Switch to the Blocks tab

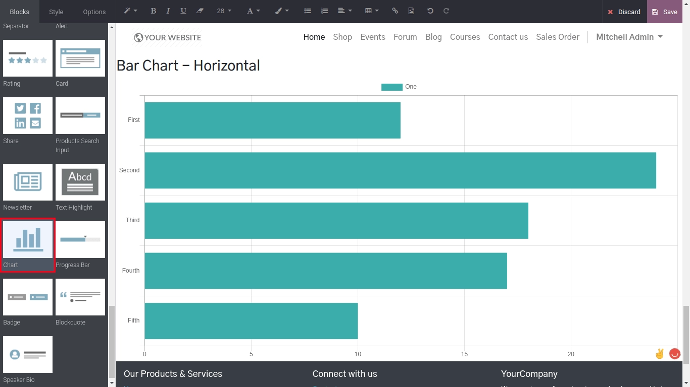tap(19, 11)
